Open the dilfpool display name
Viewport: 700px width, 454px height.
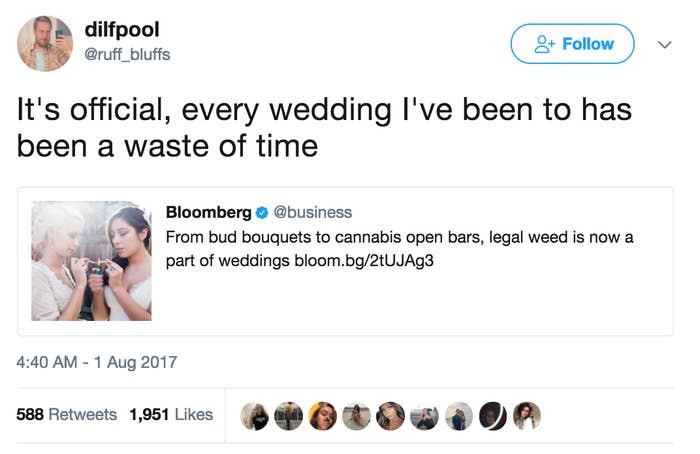(x=122, y=30)
